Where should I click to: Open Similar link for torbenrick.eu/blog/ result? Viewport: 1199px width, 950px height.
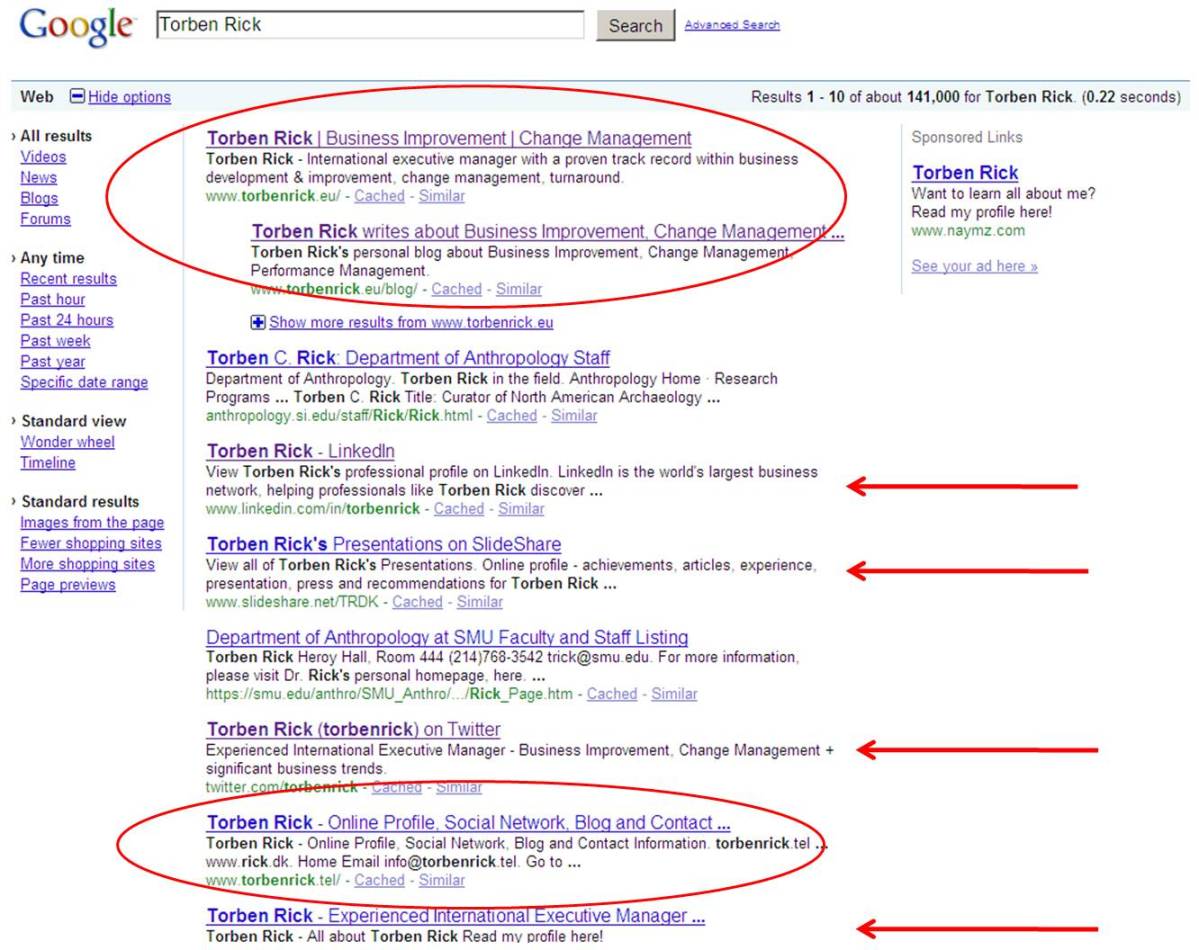518,289
